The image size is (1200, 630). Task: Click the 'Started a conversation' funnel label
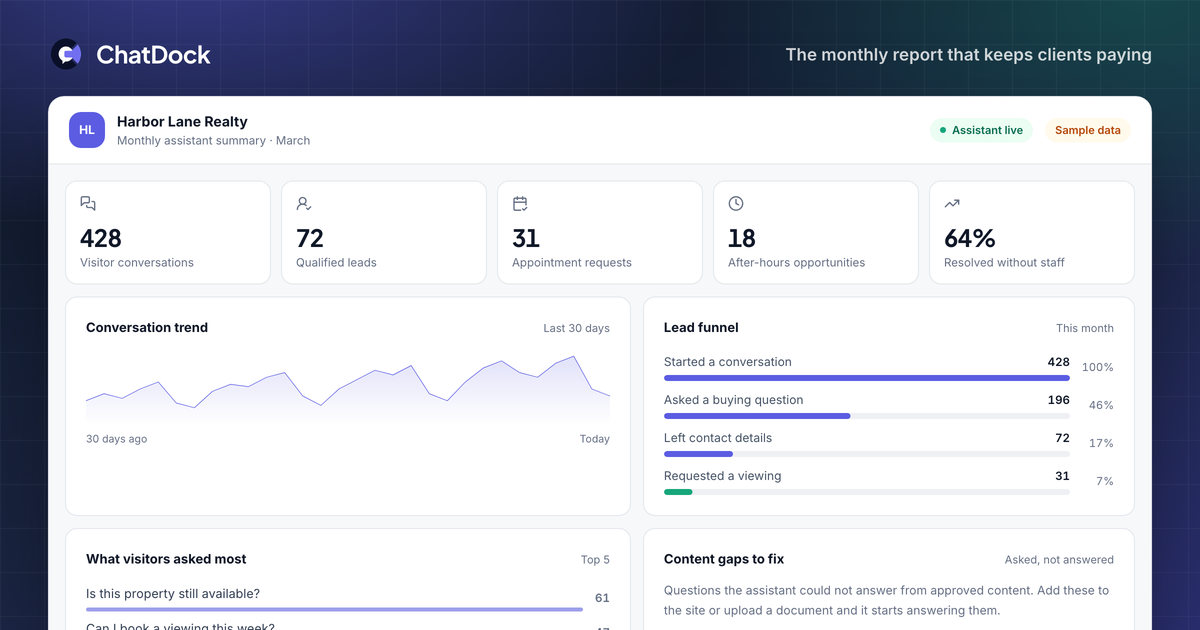coord(727,362)
